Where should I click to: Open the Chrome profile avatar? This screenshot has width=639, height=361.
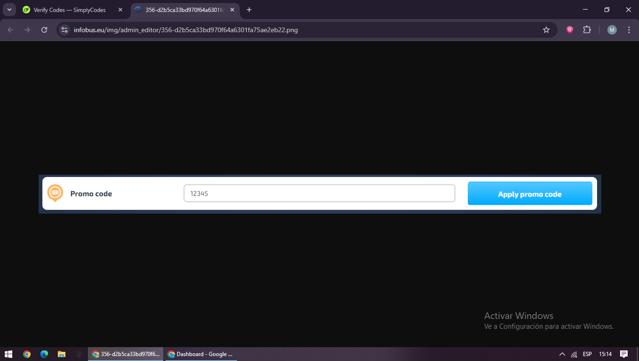pos(612,29)
